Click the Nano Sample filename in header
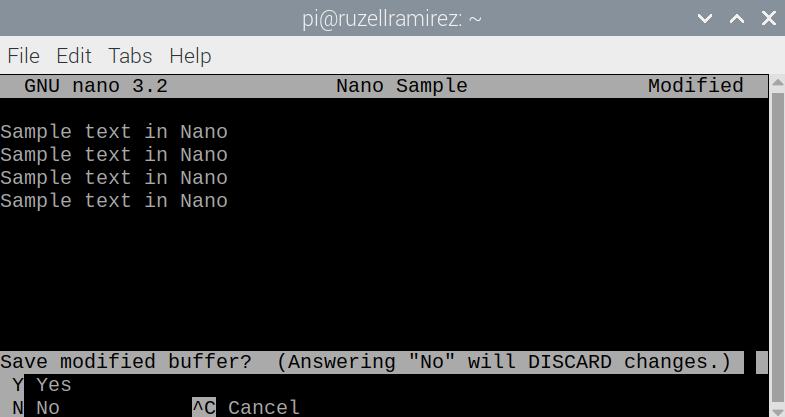 pos(401,86)
